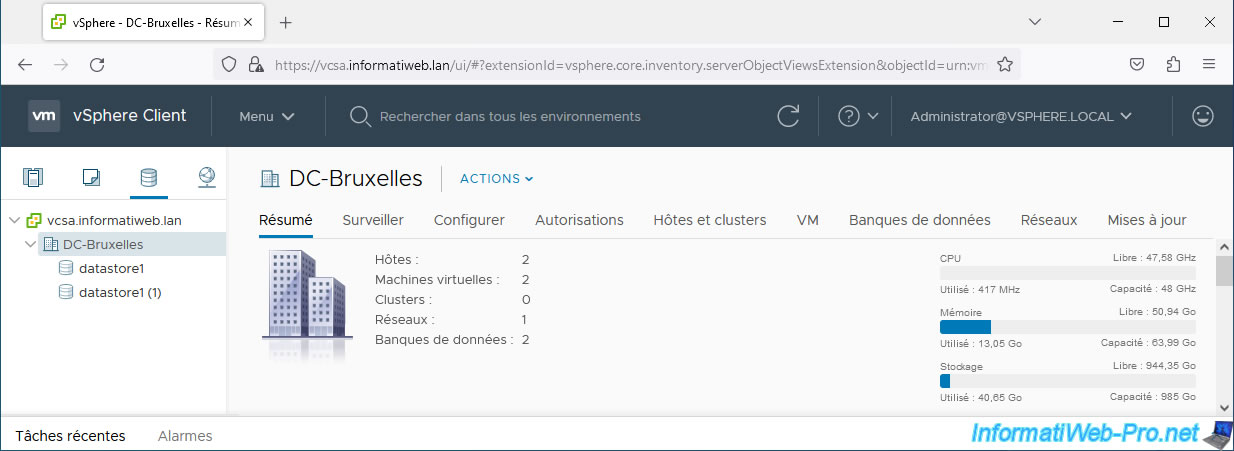The height and width of the screenshot is (451, 1234).
Task: Go back in browser history
Action: tap(25, 64)
